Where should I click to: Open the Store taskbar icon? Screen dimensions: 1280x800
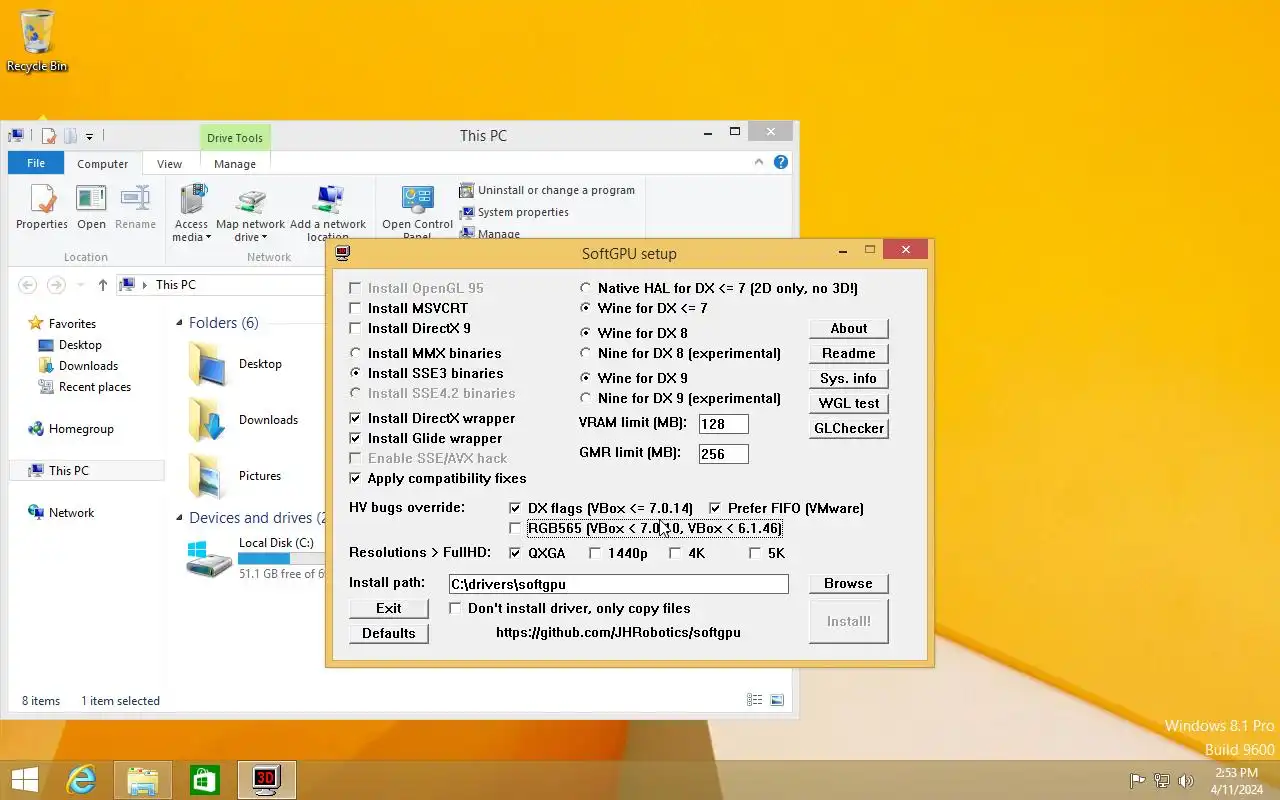pyautogui.click(x=204, y=780)
